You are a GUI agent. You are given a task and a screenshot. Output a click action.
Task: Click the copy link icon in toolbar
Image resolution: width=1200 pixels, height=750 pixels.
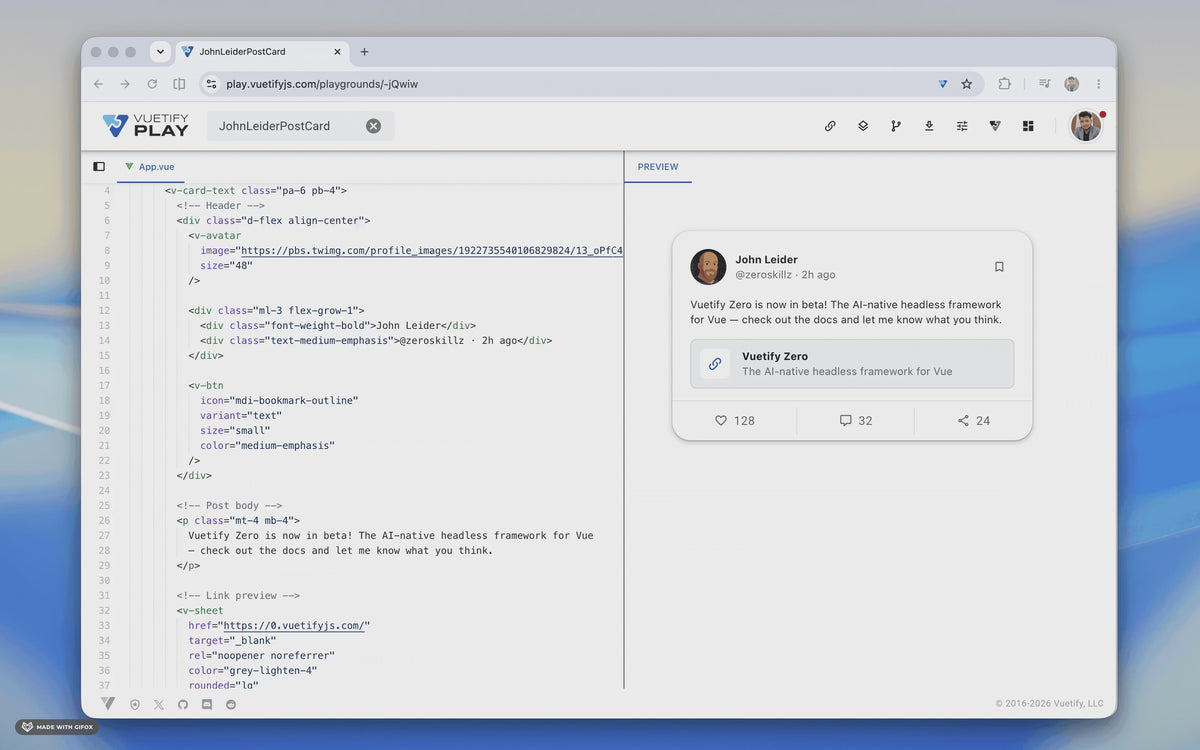coord(830,126)
